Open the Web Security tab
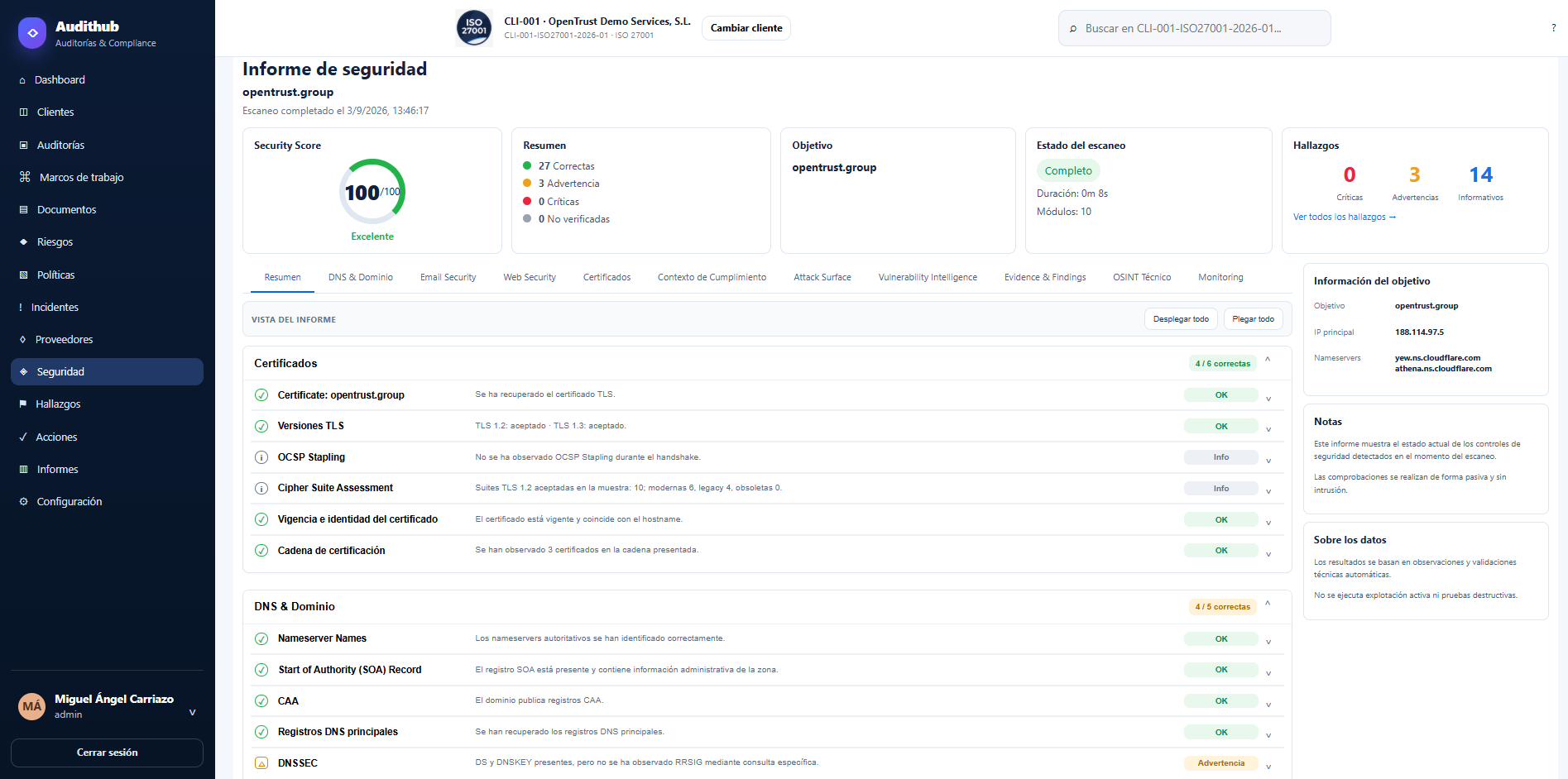This screenshot has width=1568, height=779. tap(530, 278)
